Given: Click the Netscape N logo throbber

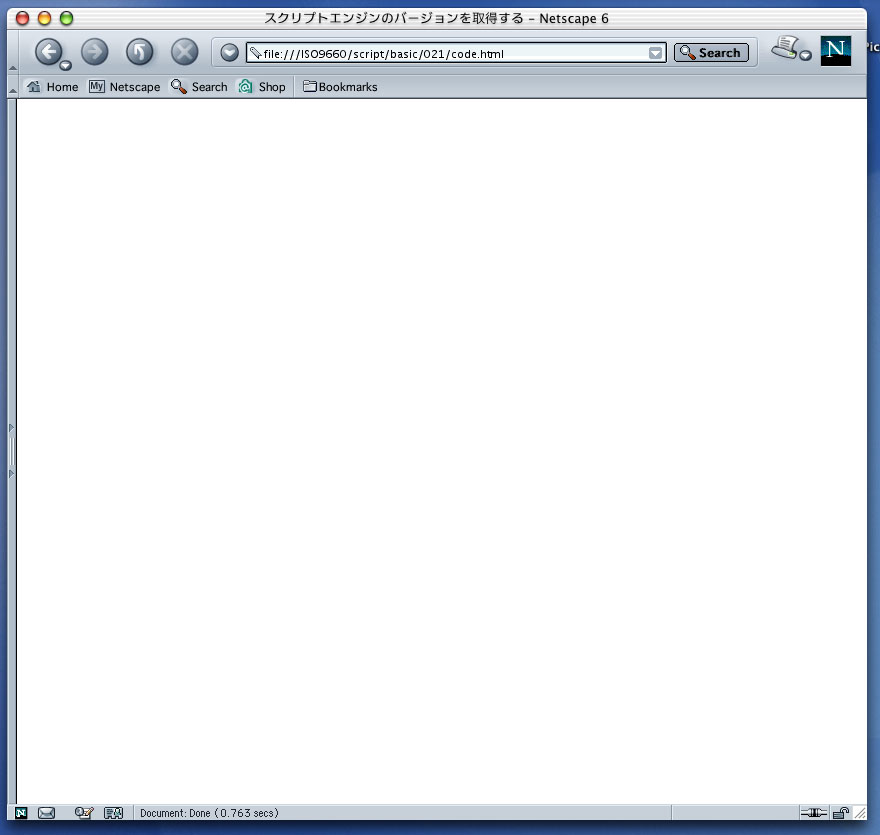Looking at the screenshot, I should [835, 51].
